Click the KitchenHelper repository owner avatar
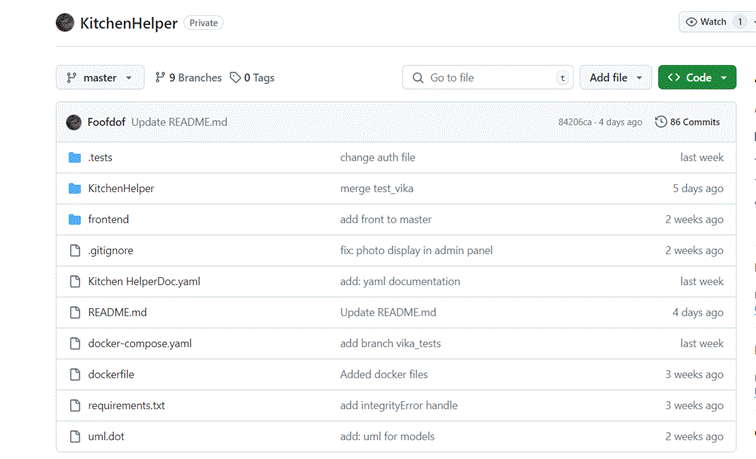Screen dimensions: 756x459 pyautogui.click(x=65, y=23)
